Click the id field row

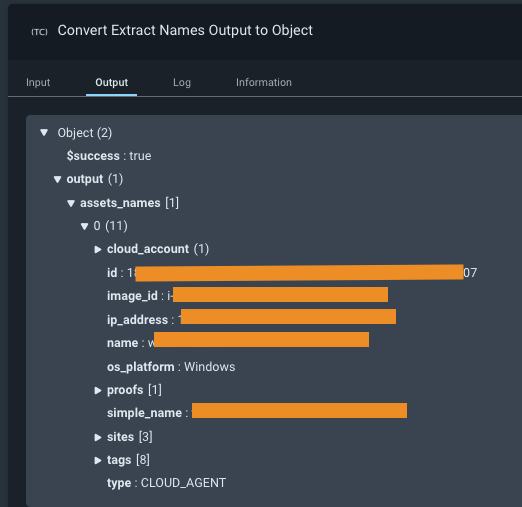coord(292,273)
